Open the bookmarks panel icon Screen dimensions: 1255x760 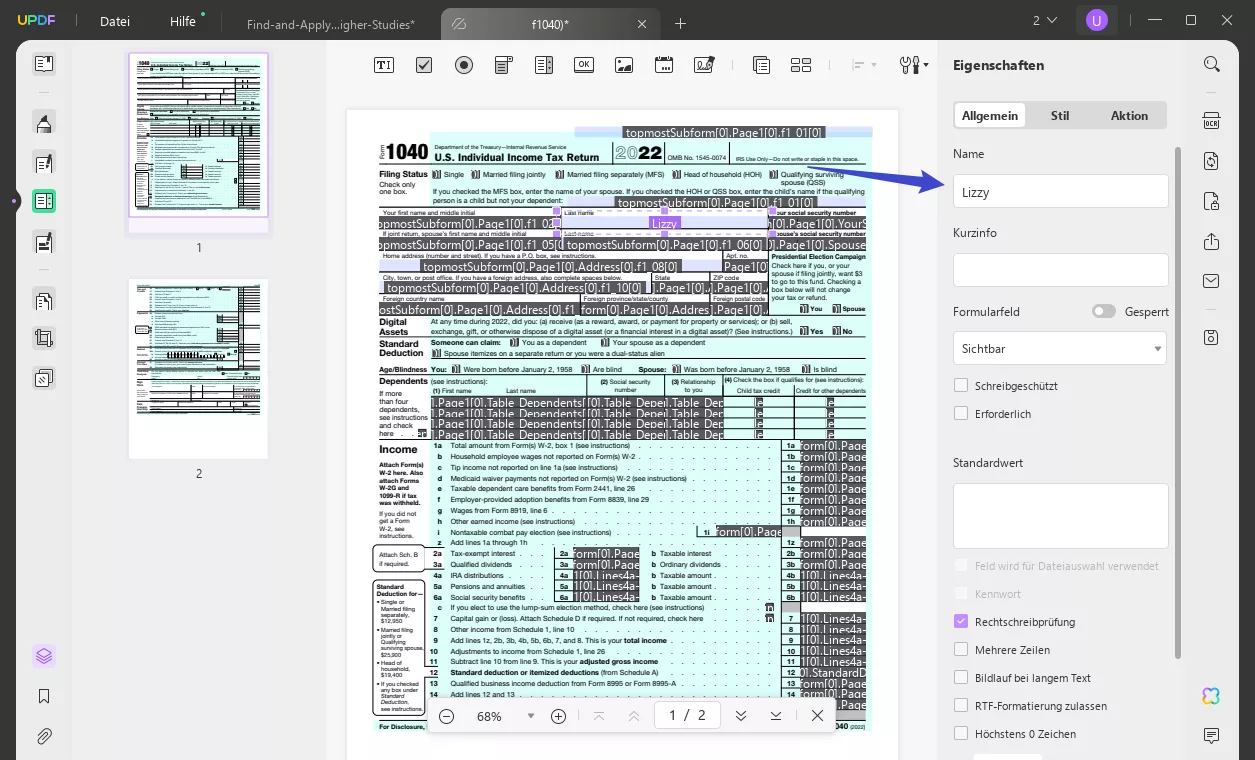(x=44, y=696)
